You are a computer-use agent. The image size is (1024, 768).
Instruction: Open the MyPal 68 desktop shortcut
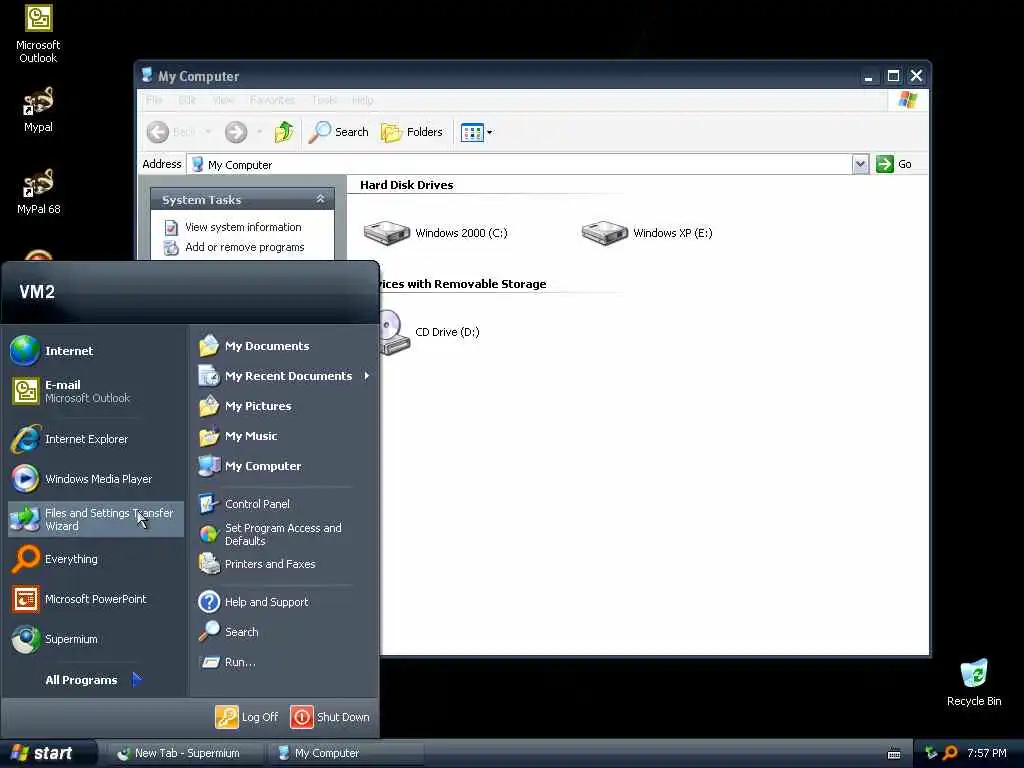(x=38, y=192)
